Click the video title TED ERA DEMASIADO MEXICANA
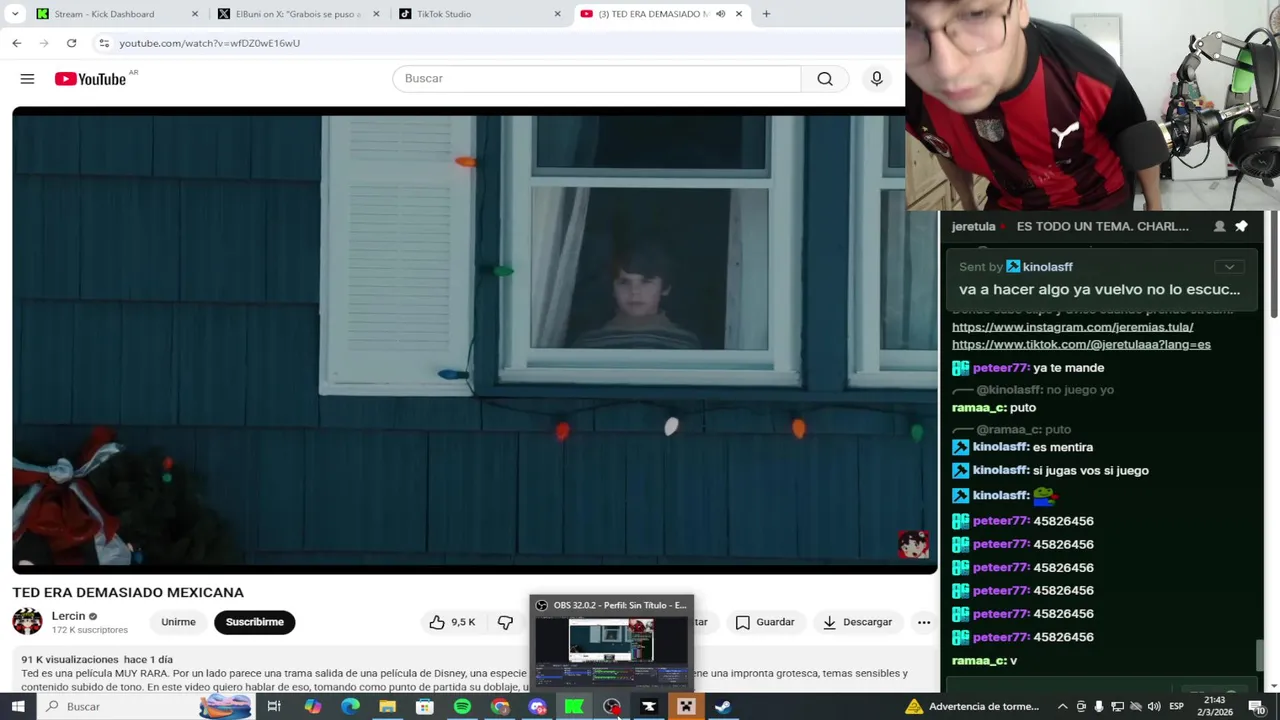The image size is (1280, 720). [128, 593]
